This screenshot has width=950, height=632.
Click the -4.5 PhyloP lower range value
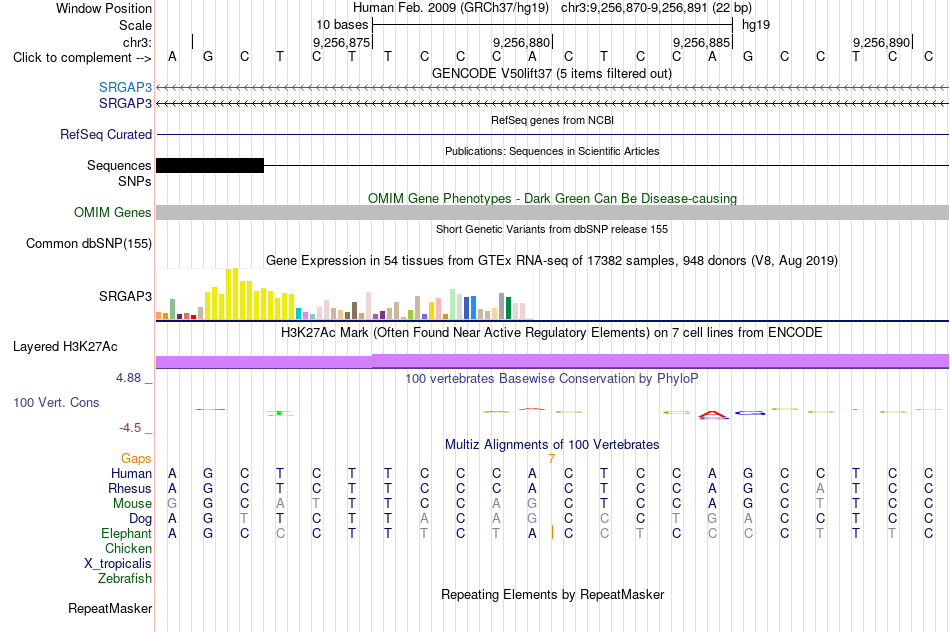click(130, 428)
